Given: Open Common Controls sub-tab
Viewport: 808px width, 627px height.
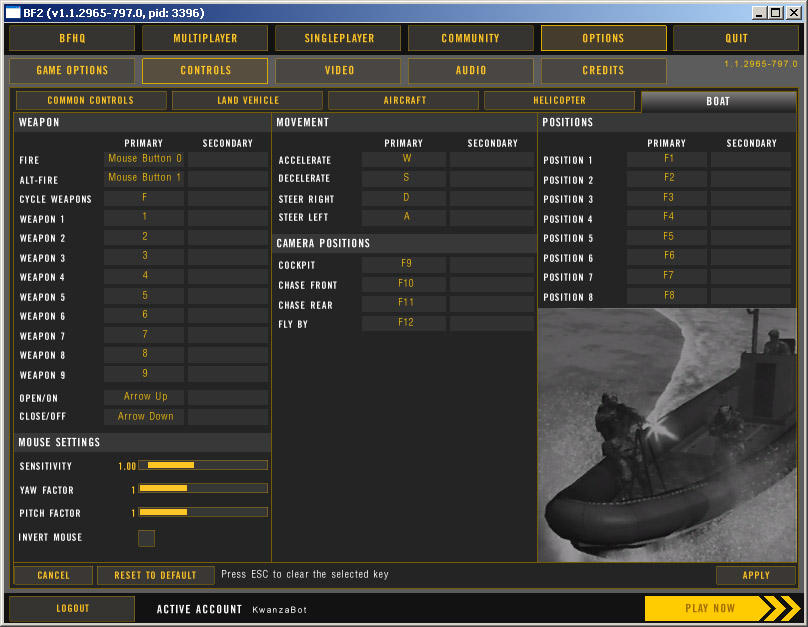Looking at the screenshot, I should pyautogui.click(x=91, y=100).
